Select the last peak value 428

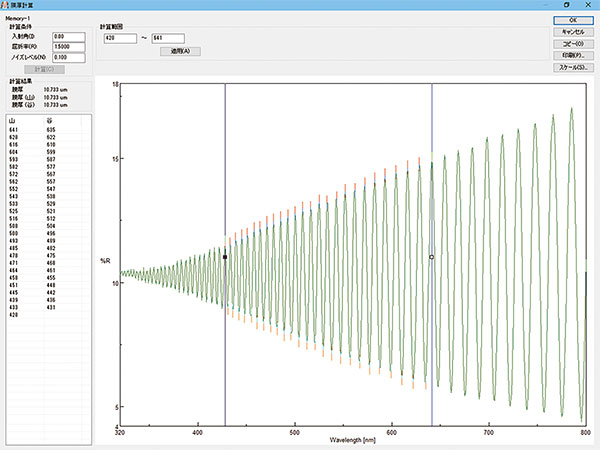(x=13, y=315)
